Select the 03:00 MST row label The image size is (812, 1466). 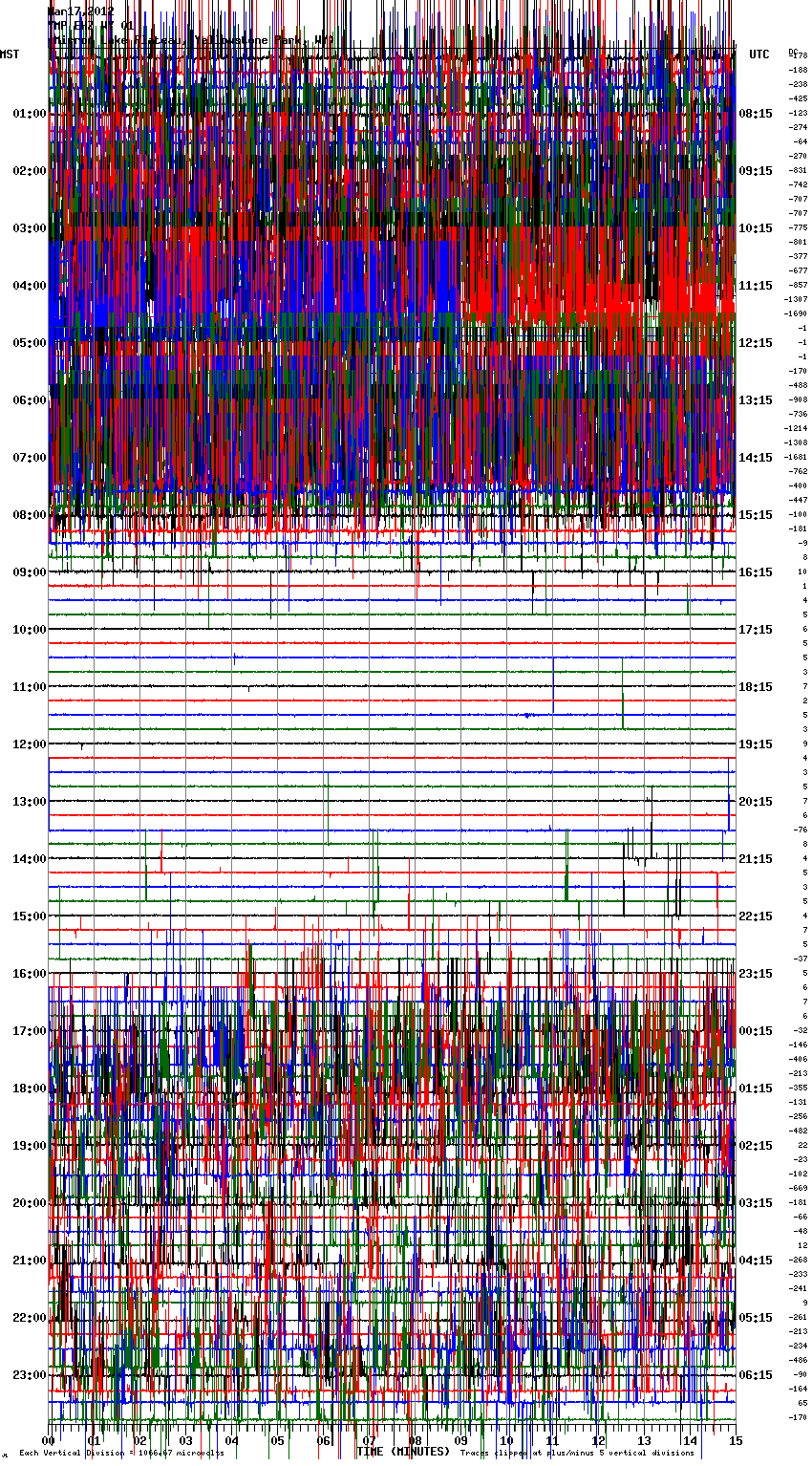(30, 228)
